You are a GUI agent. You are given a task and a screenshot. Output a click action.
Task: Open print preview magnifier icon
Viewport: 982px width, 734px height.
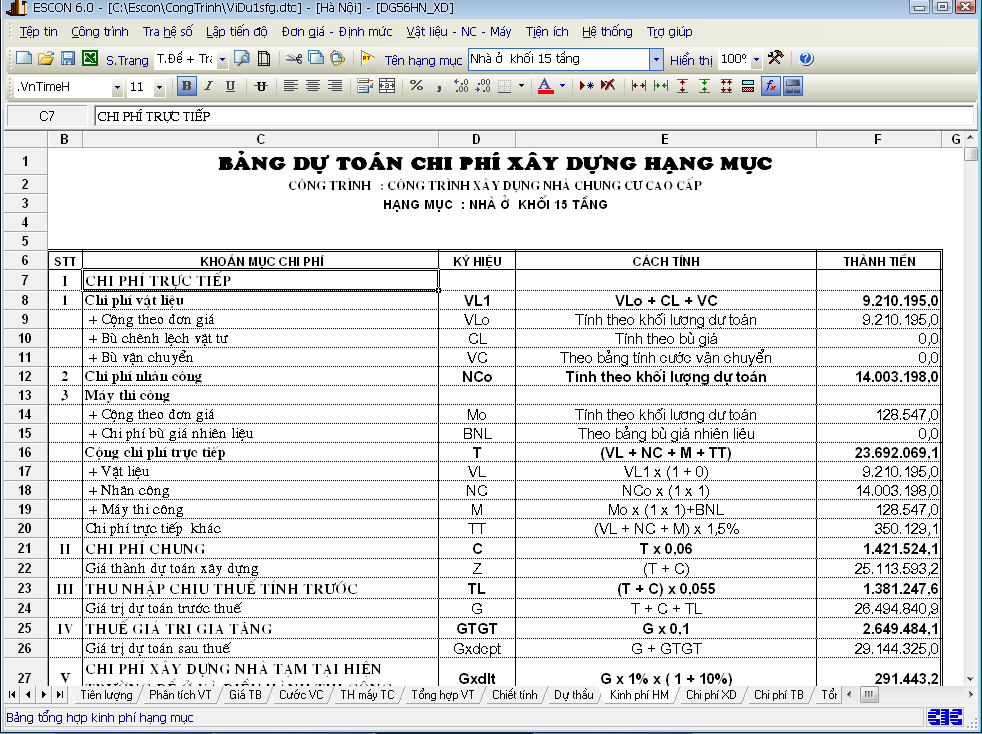[x=242, y=59]
